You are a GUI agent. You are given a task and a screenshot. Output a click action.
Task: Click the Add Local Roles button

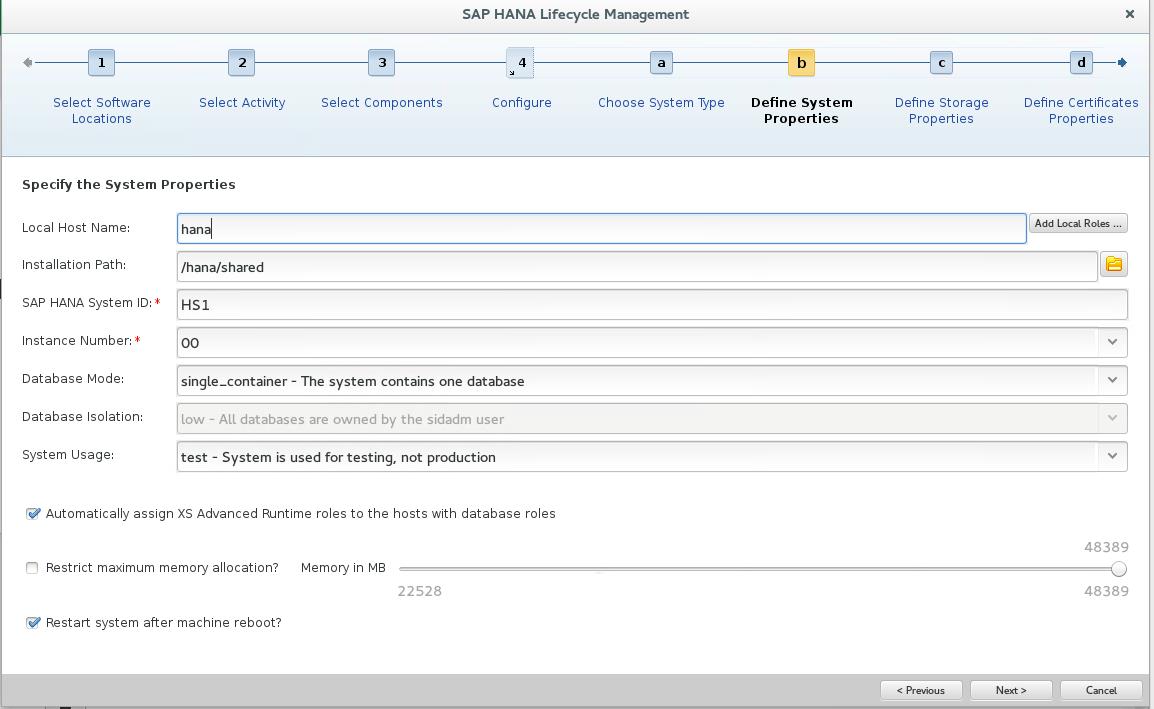[x=1078, y=223]
